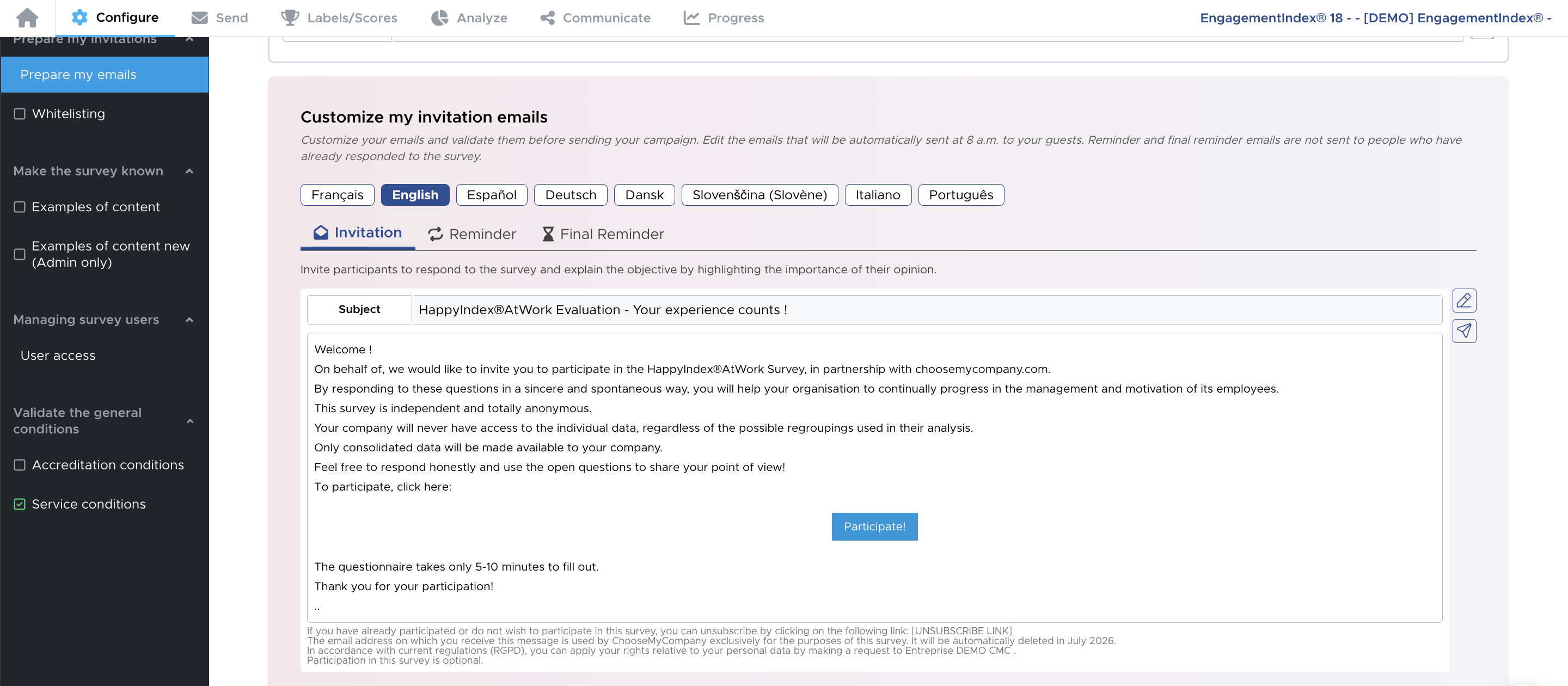
Task: Collapse the Managing survey users section
Action: [189, 320]
